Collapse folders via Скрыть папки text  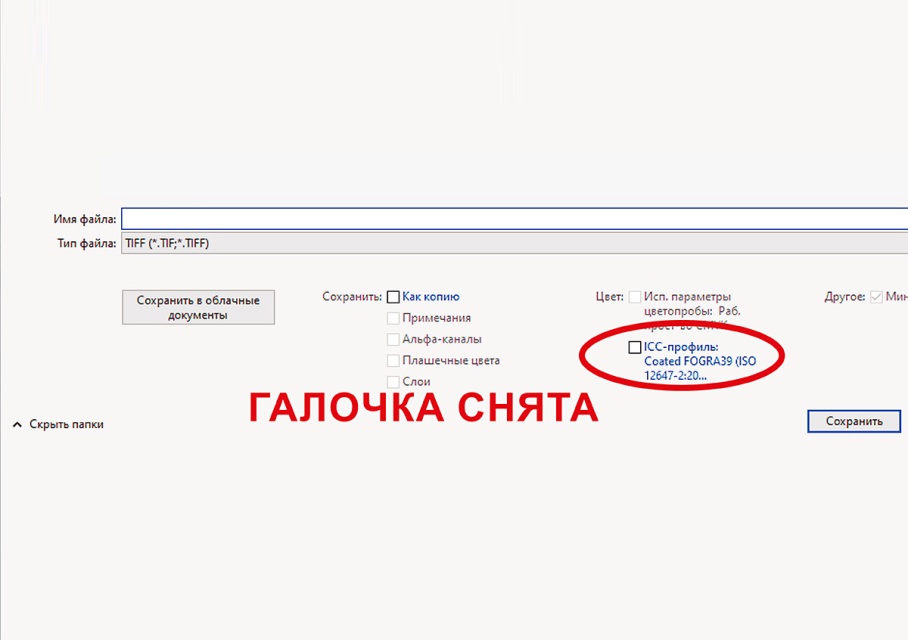(66, 425)
